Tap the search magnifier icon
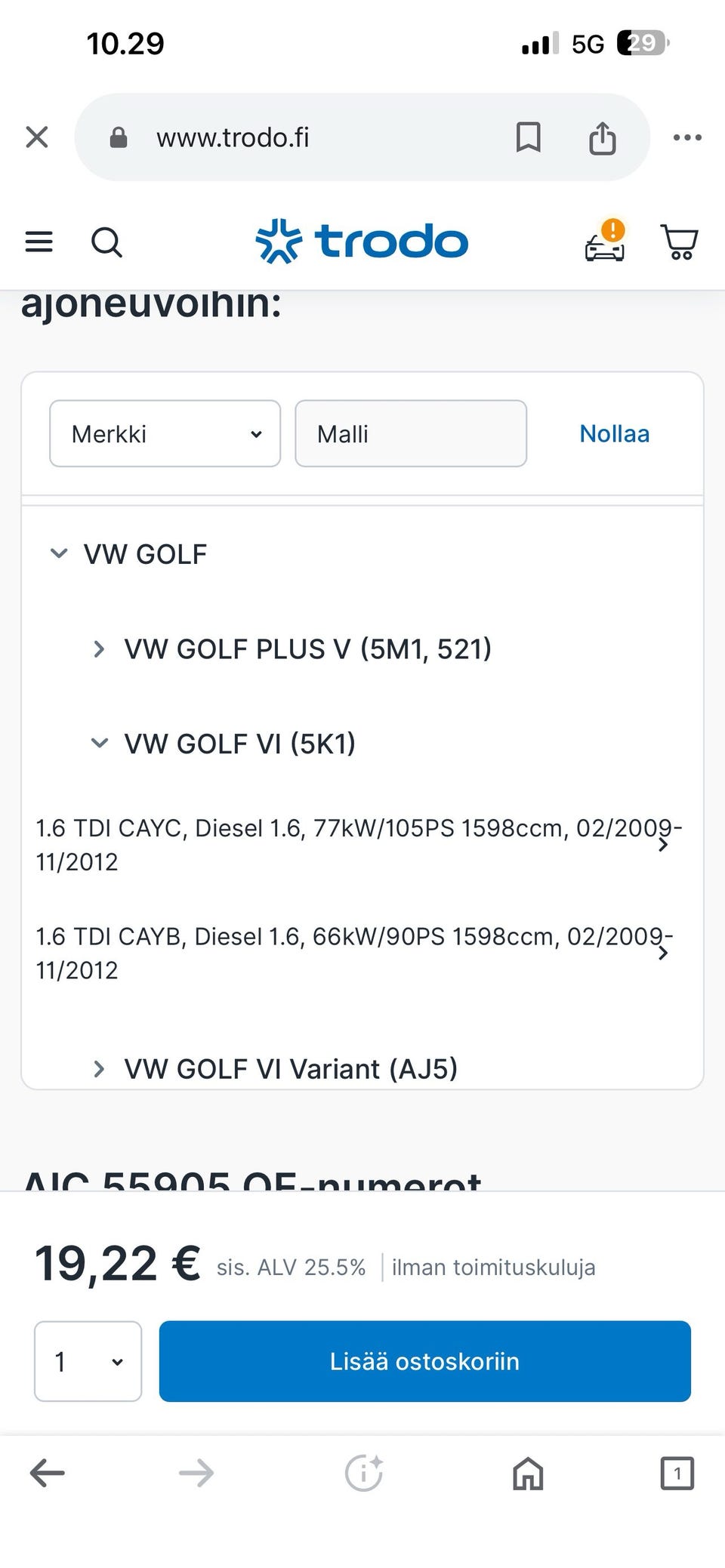The image size is (725, 1568). 106,242
